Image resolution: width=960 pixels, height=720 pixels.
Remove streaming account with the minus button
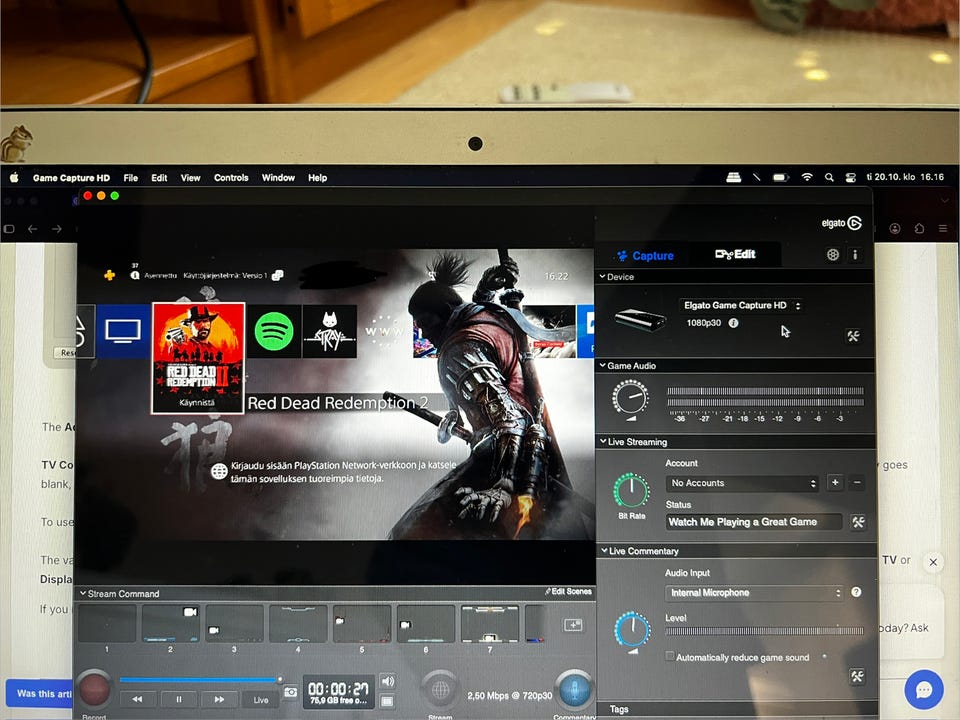(857, 482)
